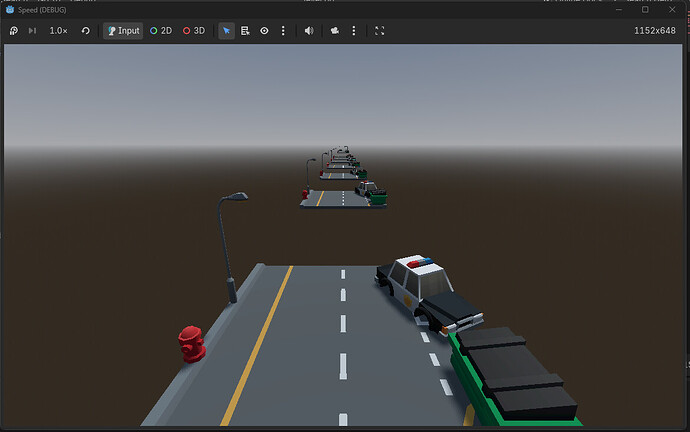Click the suspend/pause game icon
Viewport: 690px width, 432px height.
pyautogui.click(x=14, y=31)
